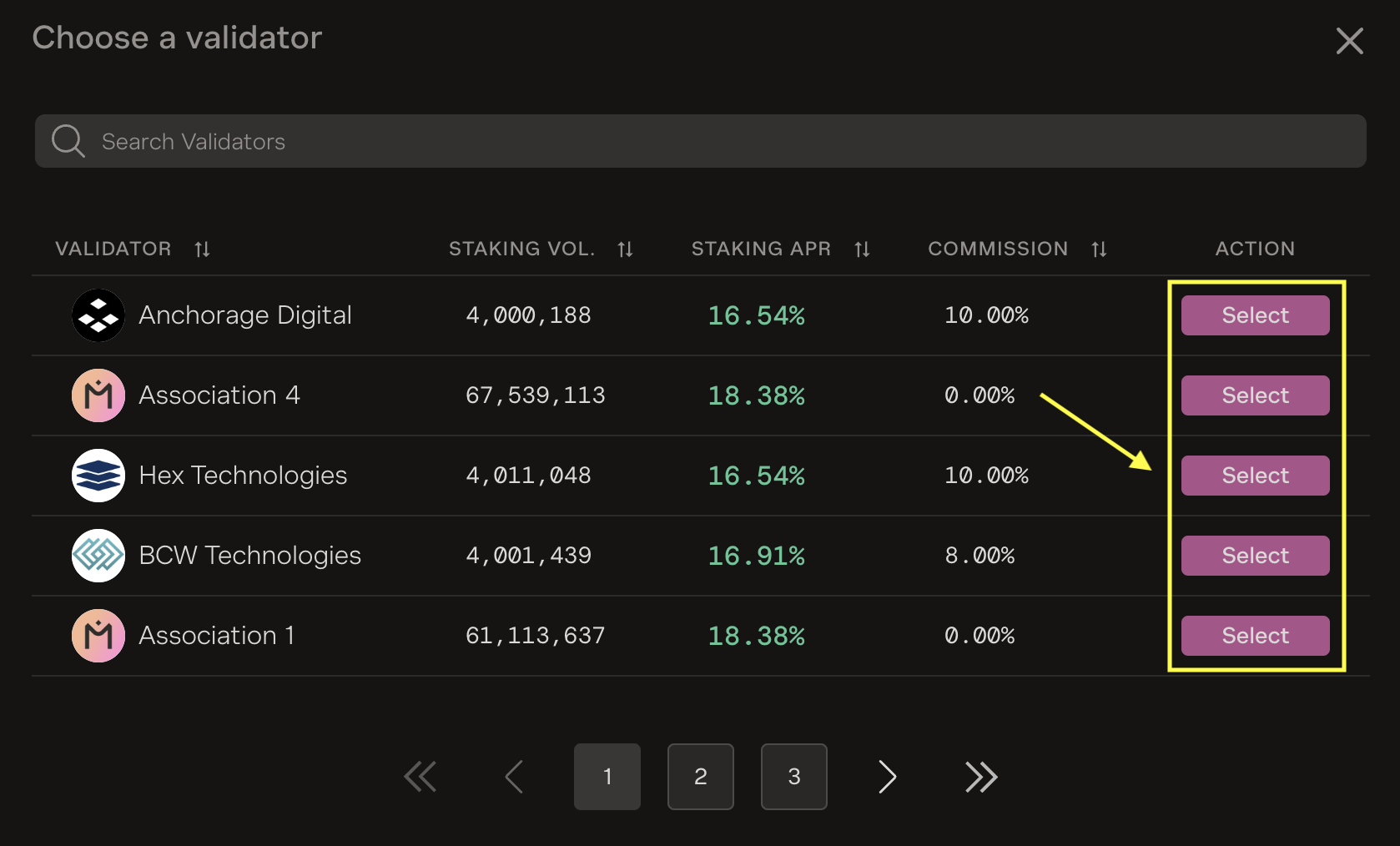The image size is (1400, 846).
Task: Advance to the next page
Action: click(887, 777)
